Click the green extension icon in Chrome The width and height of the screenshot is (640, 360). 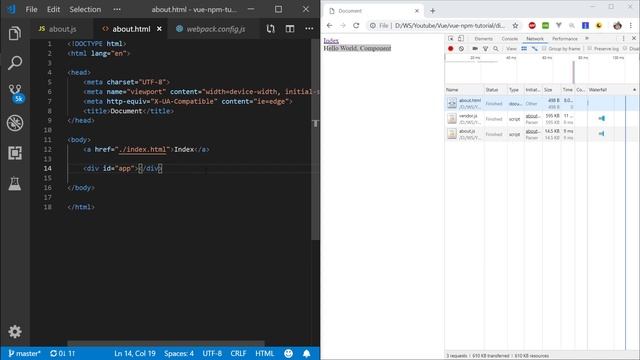click(x=545, y=25)
